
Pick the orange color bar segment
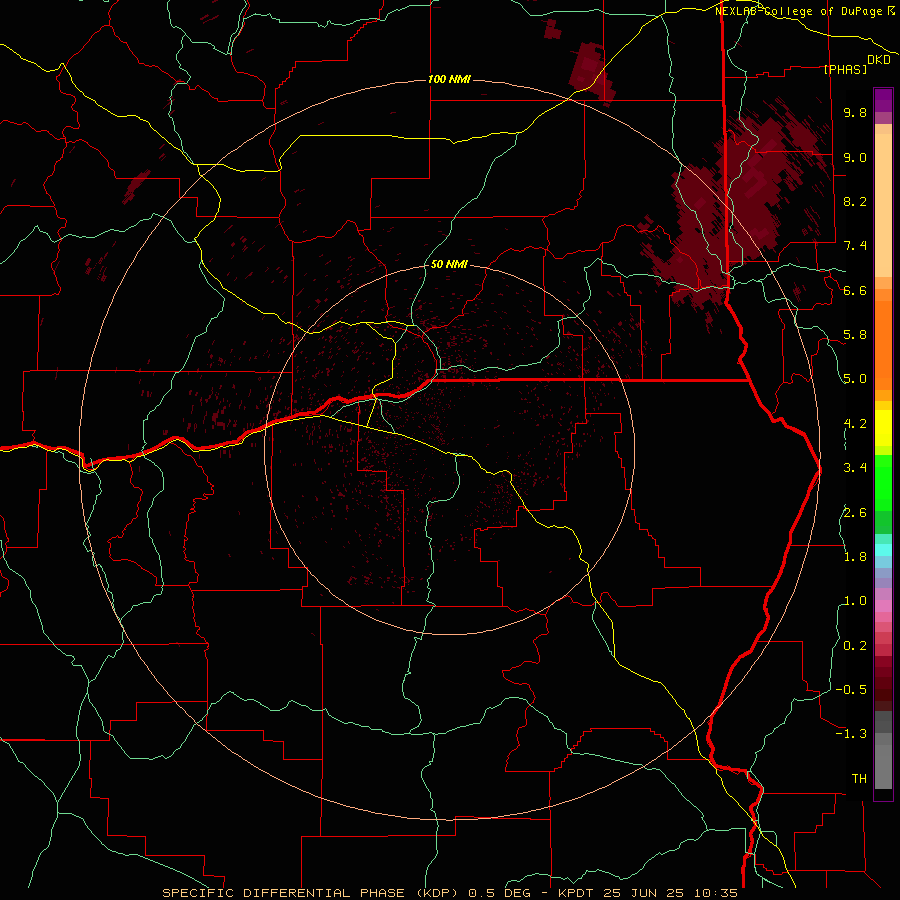coord(883,346)
